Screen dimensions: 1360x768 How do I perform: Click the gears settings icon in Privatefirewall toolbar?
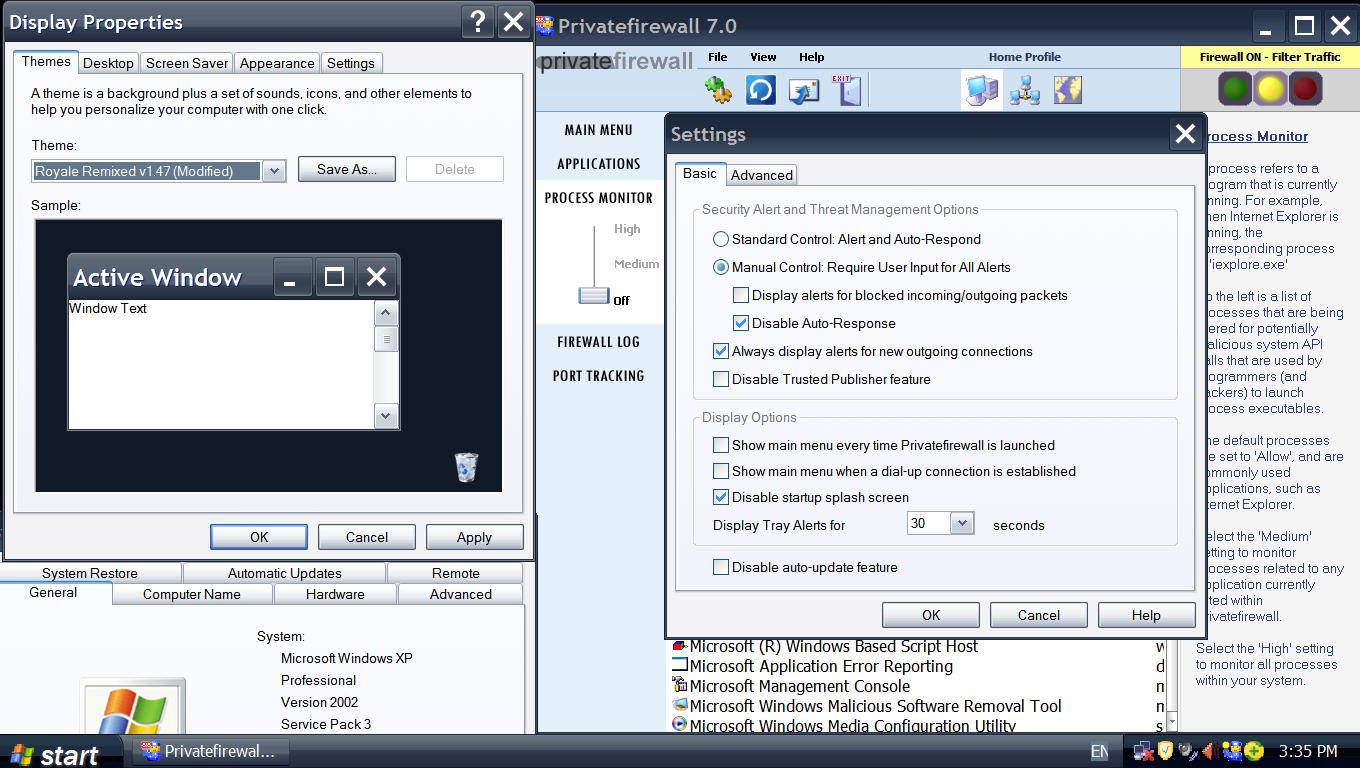coord(718,90)
